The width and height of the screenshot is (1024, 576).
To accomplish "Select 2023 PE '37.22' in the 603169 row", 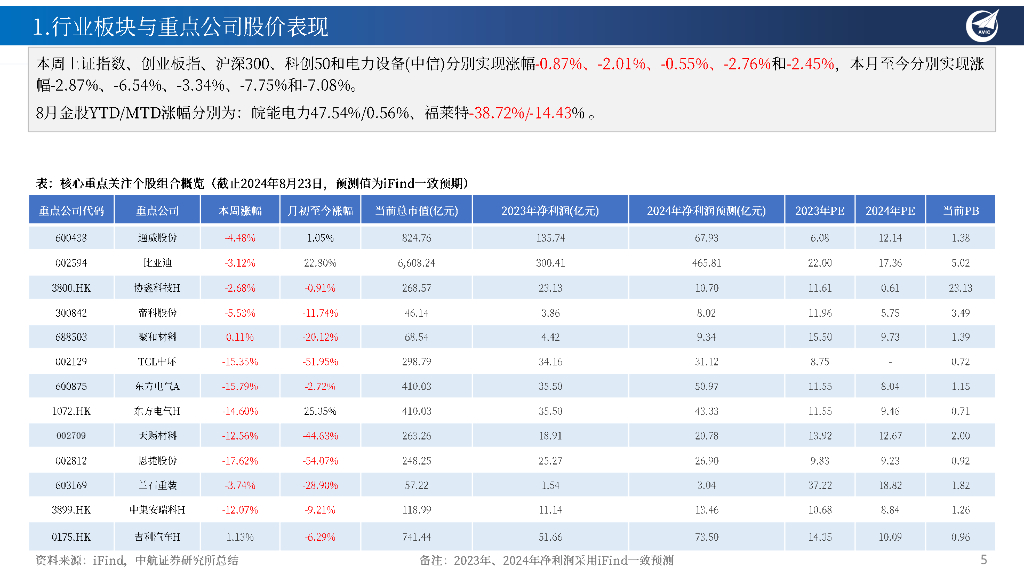I will click(820, 485).
